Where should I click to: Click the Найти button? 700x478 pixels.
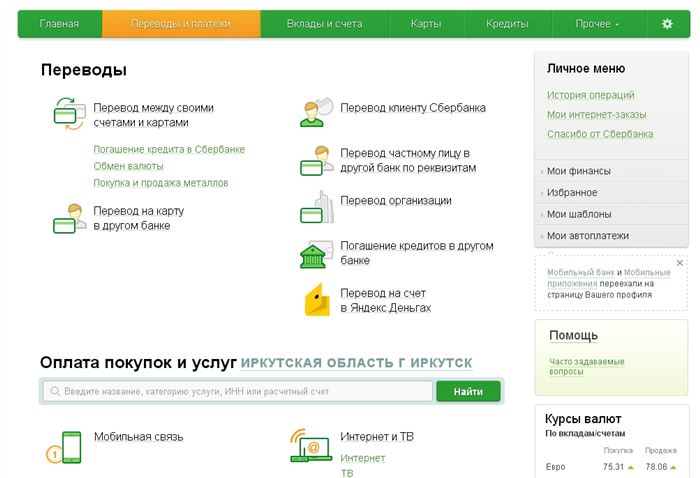pyautogui.click(x=468, y=391)
